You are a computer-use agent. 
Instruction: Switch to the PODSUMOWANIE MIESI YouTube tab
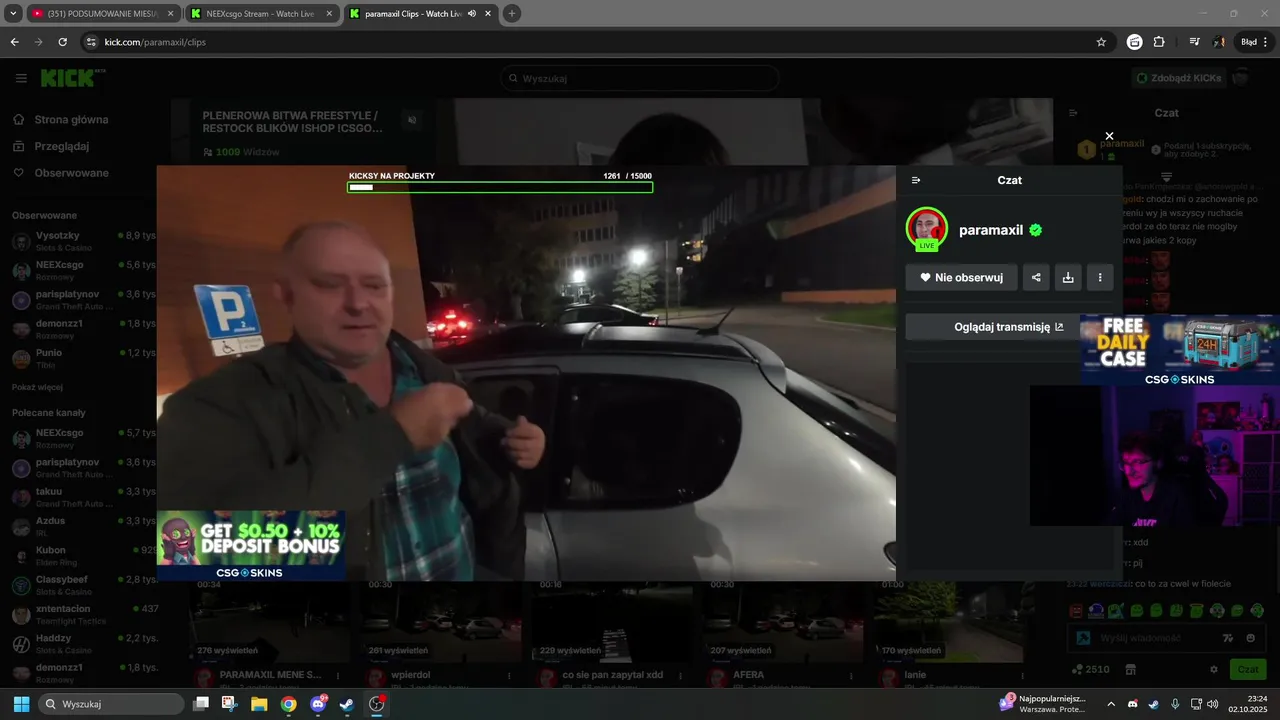tap(103, 14)
